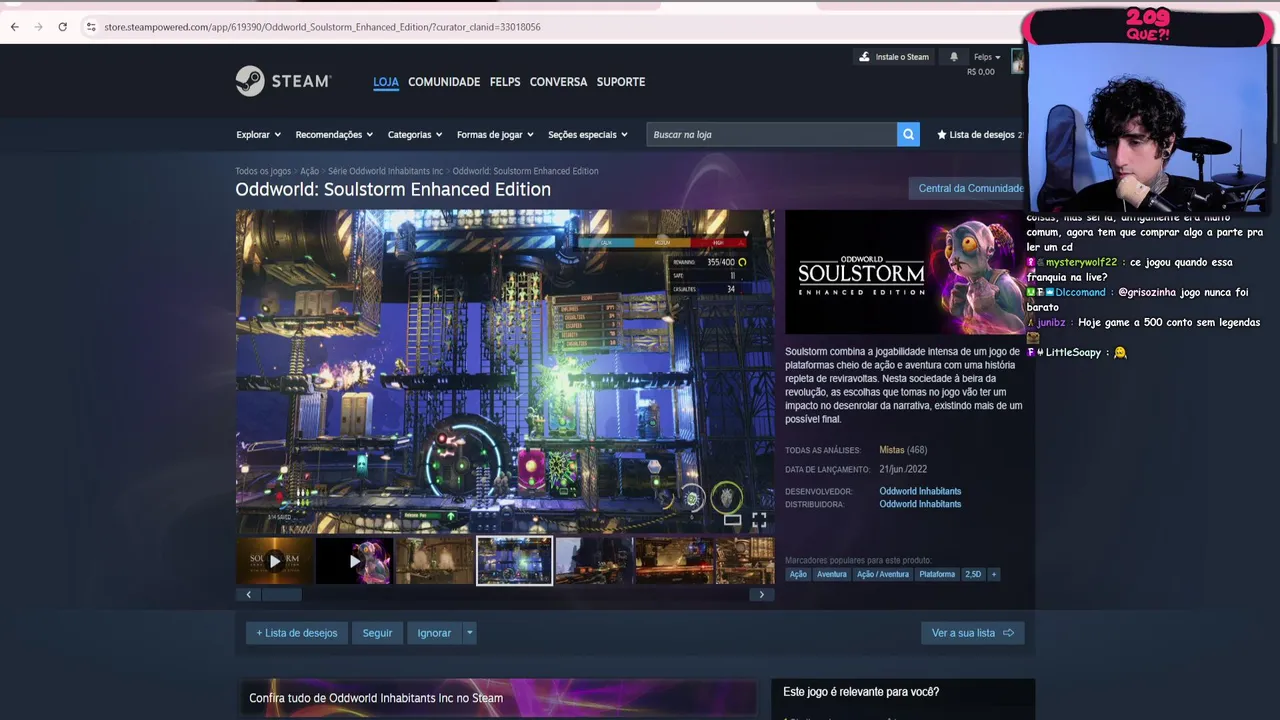This screenshot has height=720, width=1280.
Task: Click the Ação breadcrumb link
Action: [310, 171]
